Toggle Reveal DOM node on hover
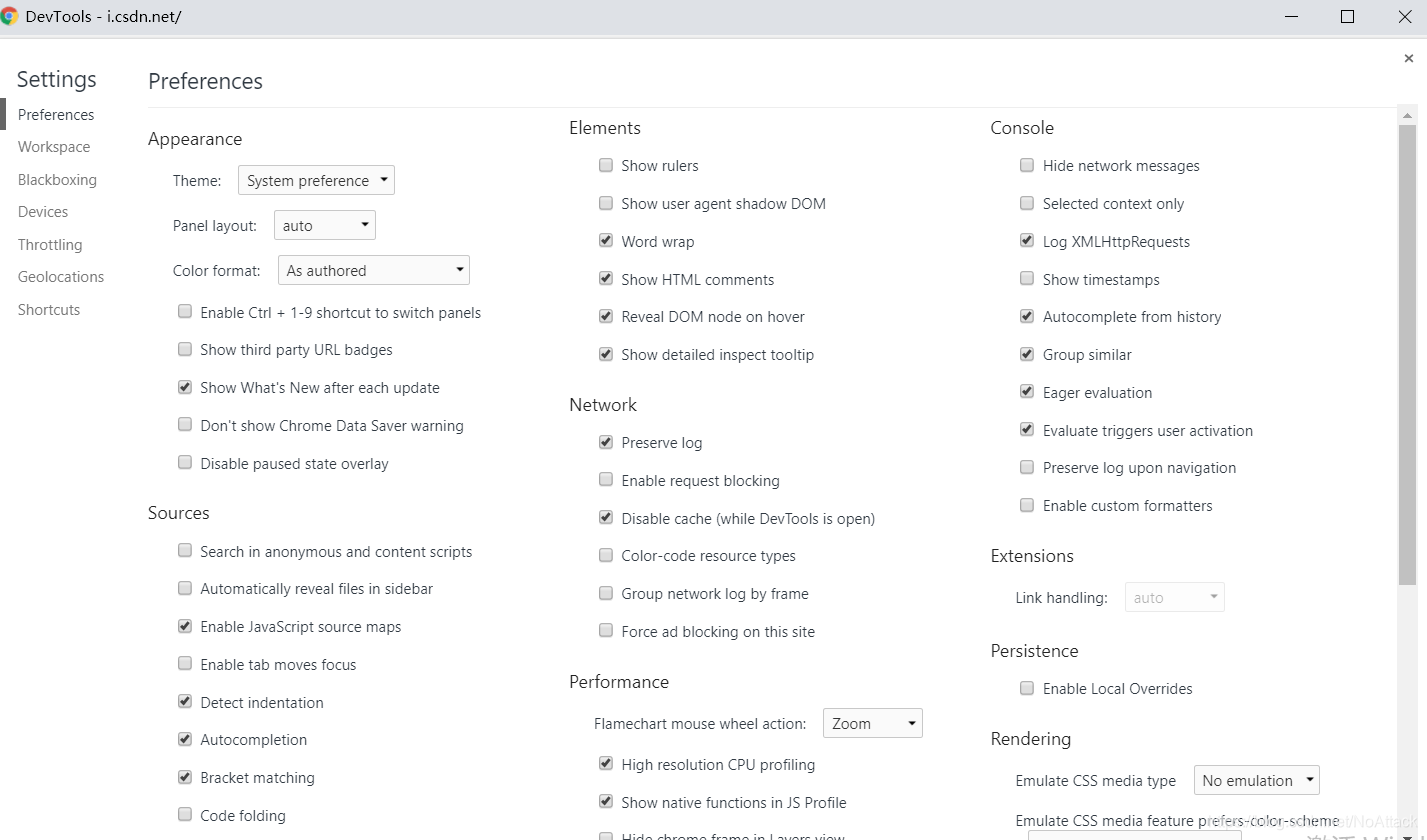This screenshot has height=840, width=1427. pos(606,316)
